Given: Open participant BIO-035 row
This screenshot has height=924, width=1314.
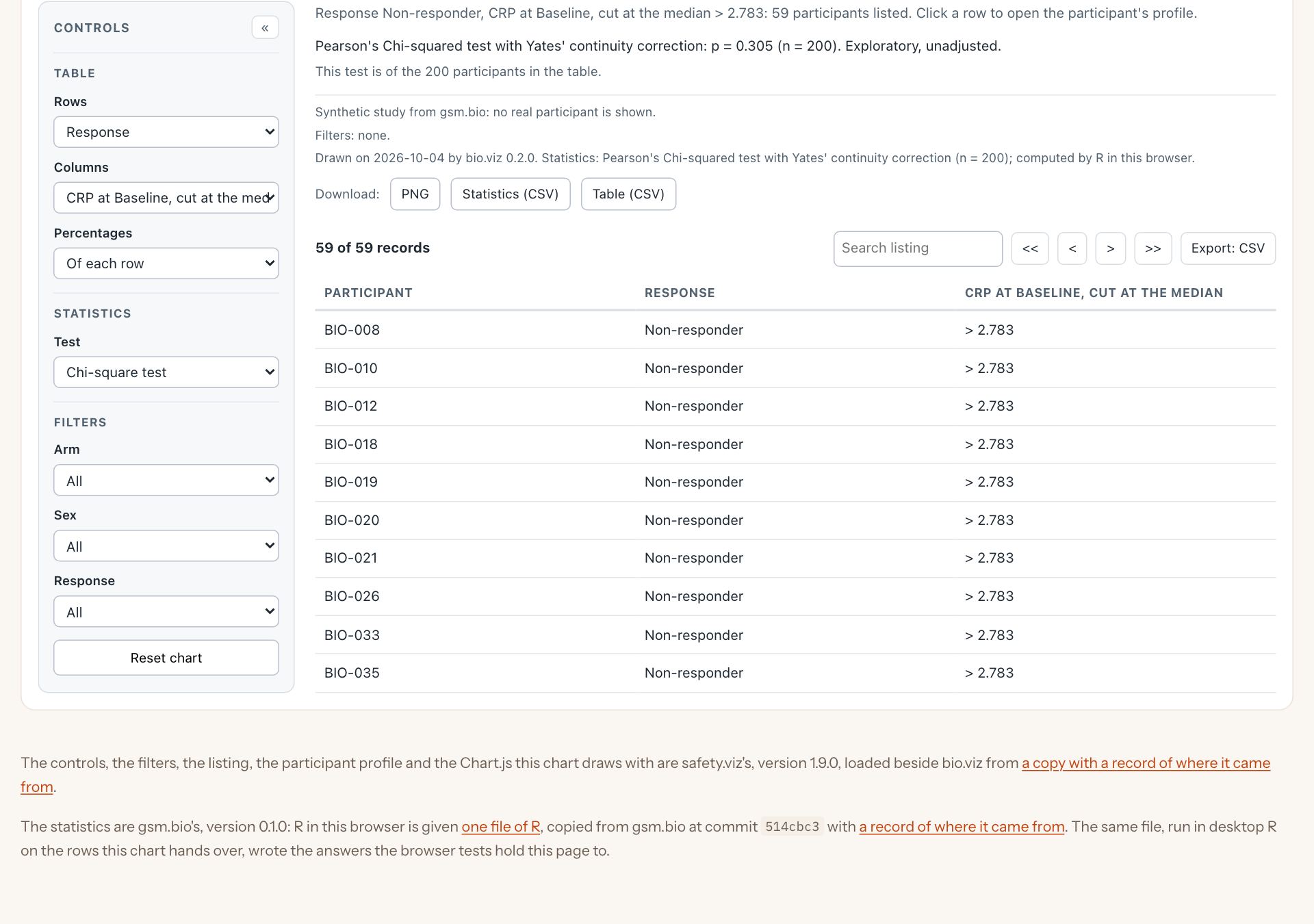Looking at the screenshot, I should coord(795,673).
